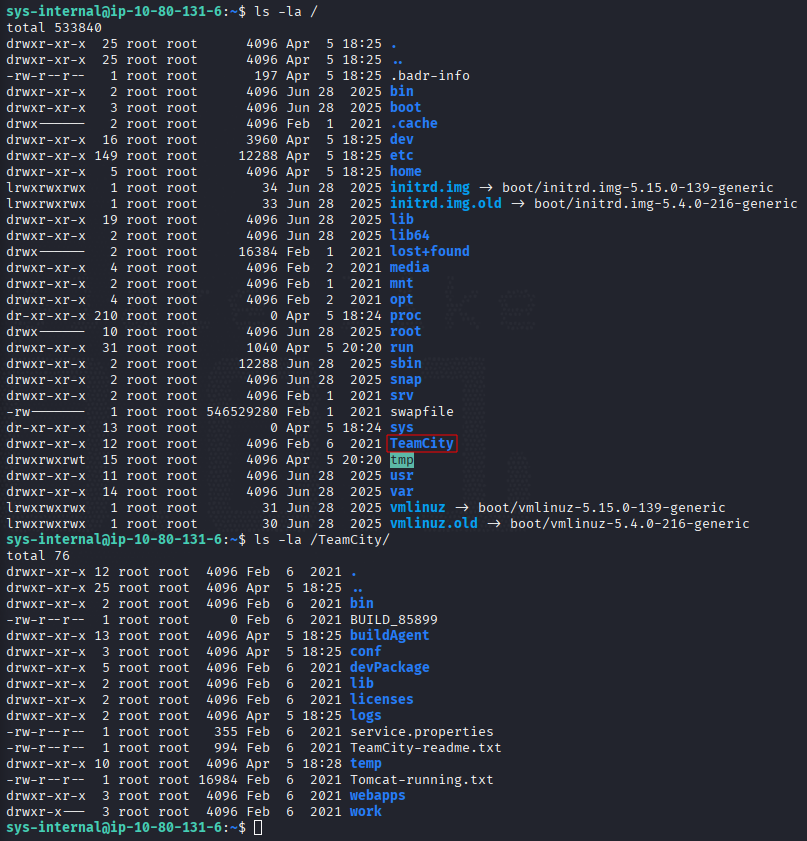807x841 pixels.
Task: Select the sys directory name
Action: click(x=402, y=428)
